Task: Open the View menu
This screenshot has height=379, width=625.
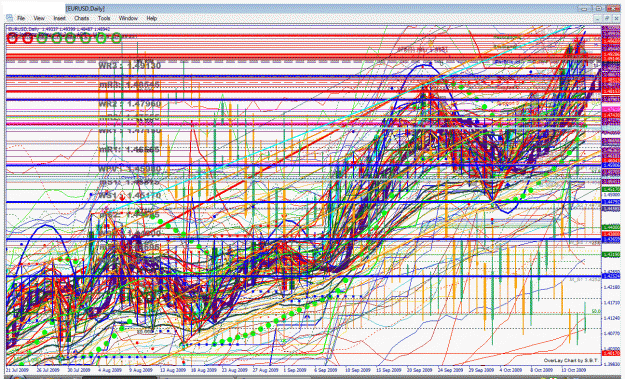Action: 39,18
